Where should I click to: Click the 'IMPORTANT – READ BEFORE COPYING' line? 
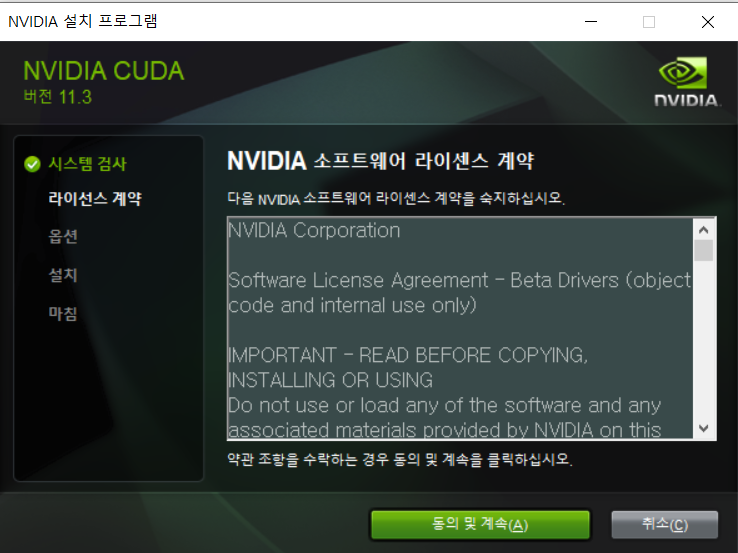(408, 355)
